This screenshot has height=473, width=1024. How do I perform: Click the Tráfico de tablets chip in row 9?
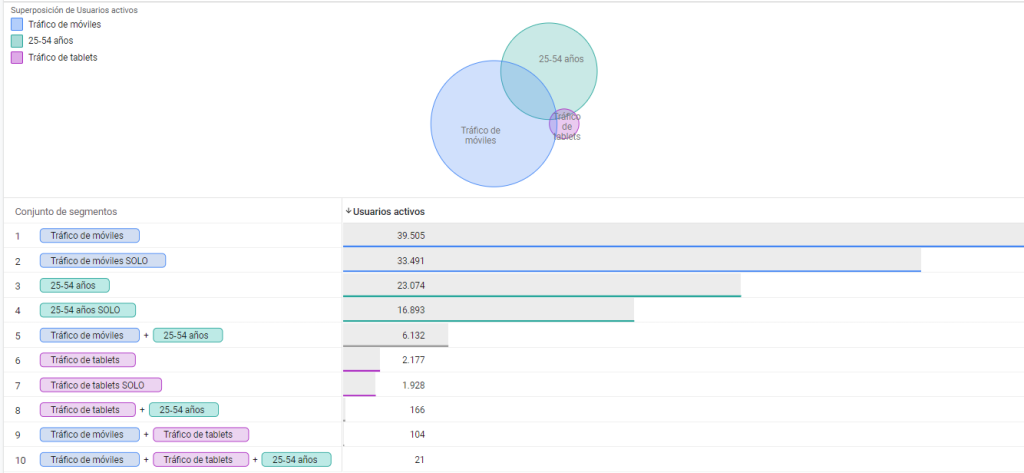(x=200, y=434)
